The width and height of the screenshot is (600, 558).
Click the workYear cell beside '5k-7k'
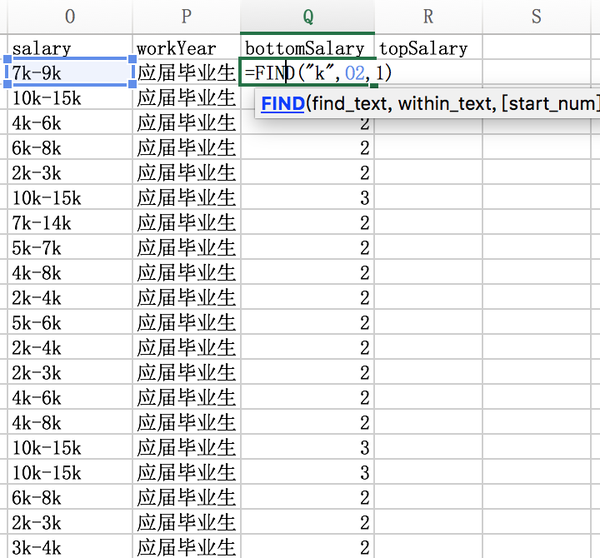click(186, 248)
